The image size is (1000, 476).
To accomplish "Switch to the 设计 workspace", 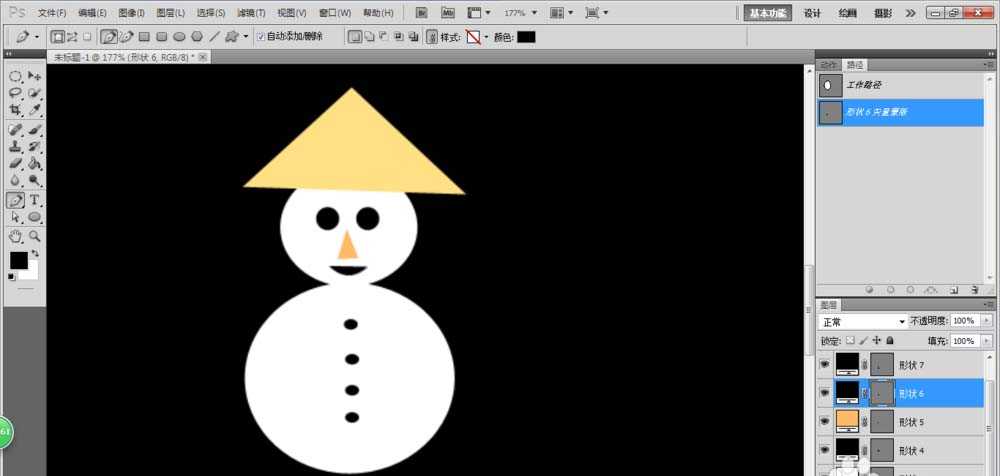I will click(x=812, y=13).
